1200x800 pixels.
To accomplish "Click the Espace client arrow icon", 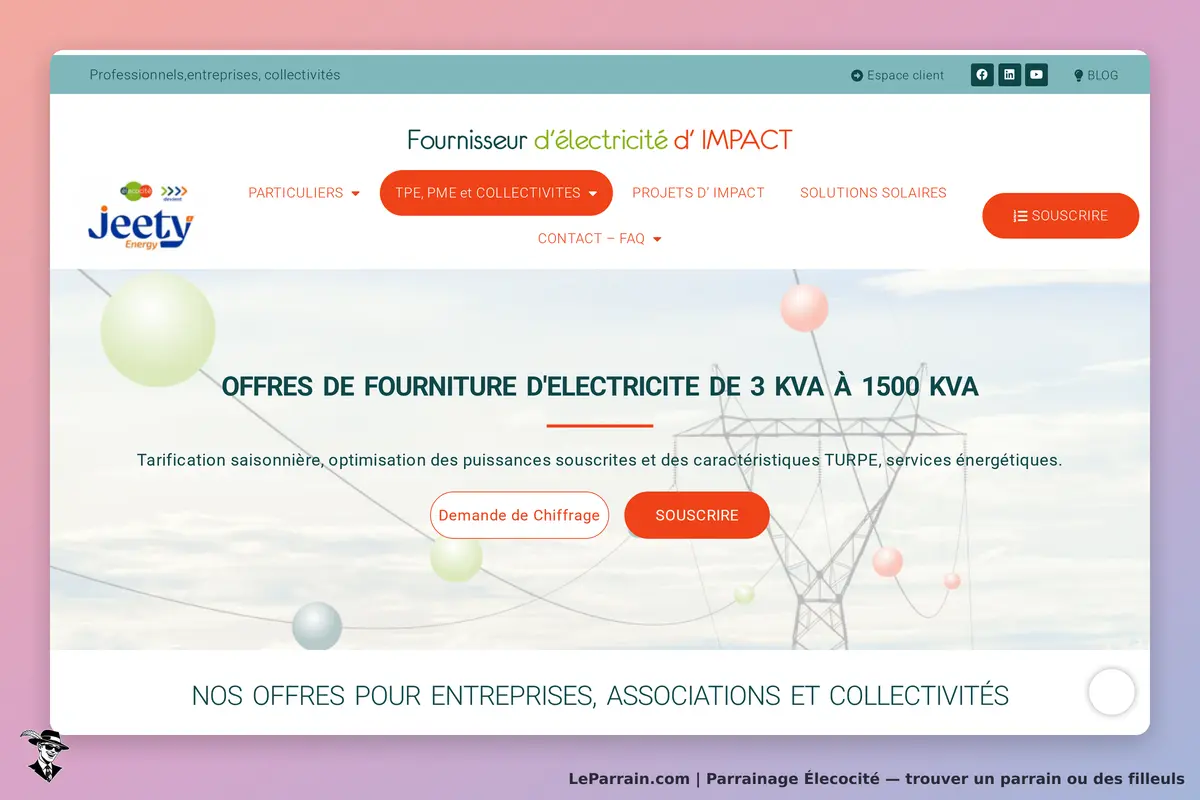I will 857,76.
